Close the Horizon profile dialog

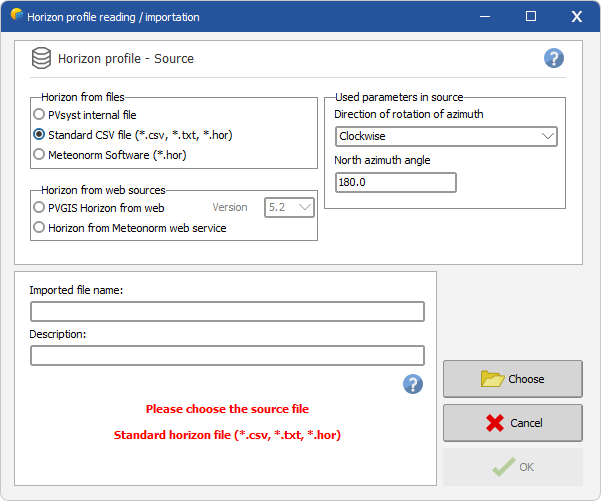(577, 16)
